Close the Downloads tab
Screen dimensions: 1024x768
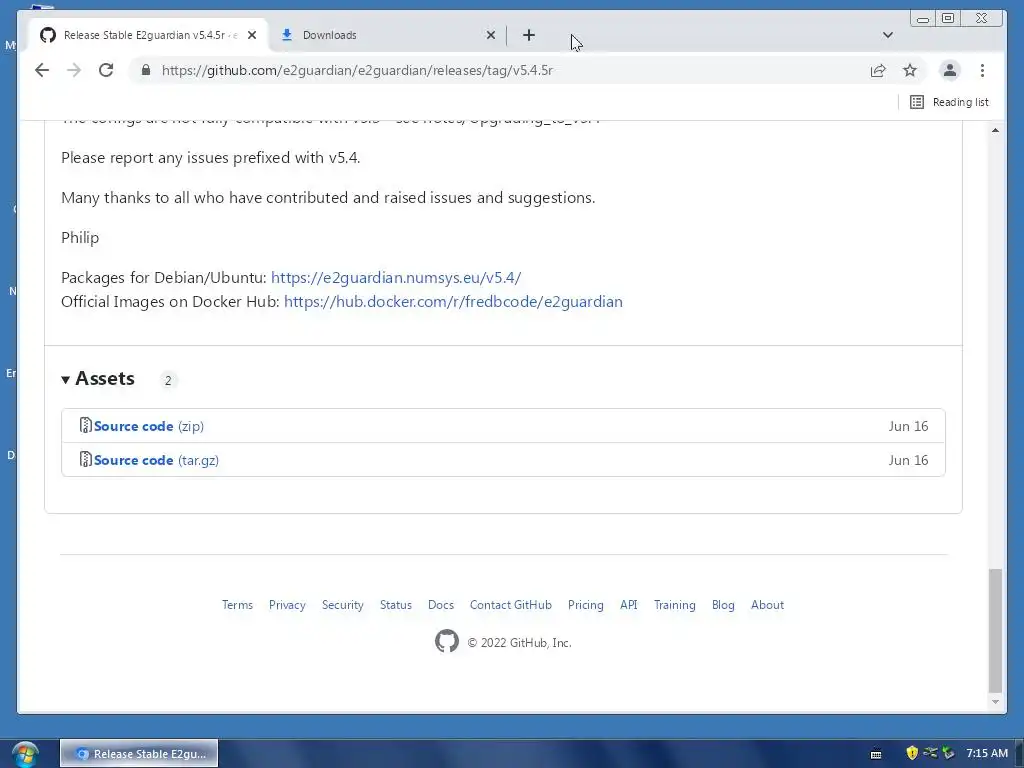click(x=491, y=35)
